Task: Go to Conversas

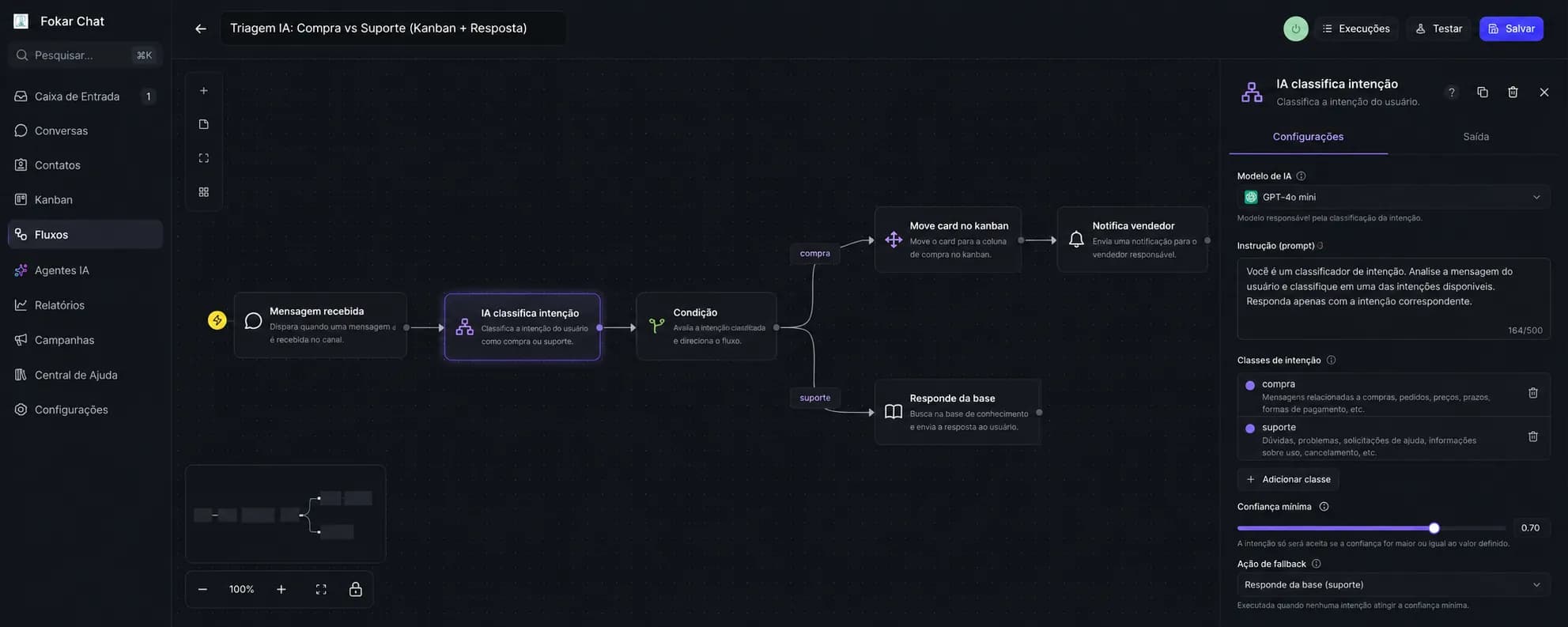Action: [x=85, y=130]
